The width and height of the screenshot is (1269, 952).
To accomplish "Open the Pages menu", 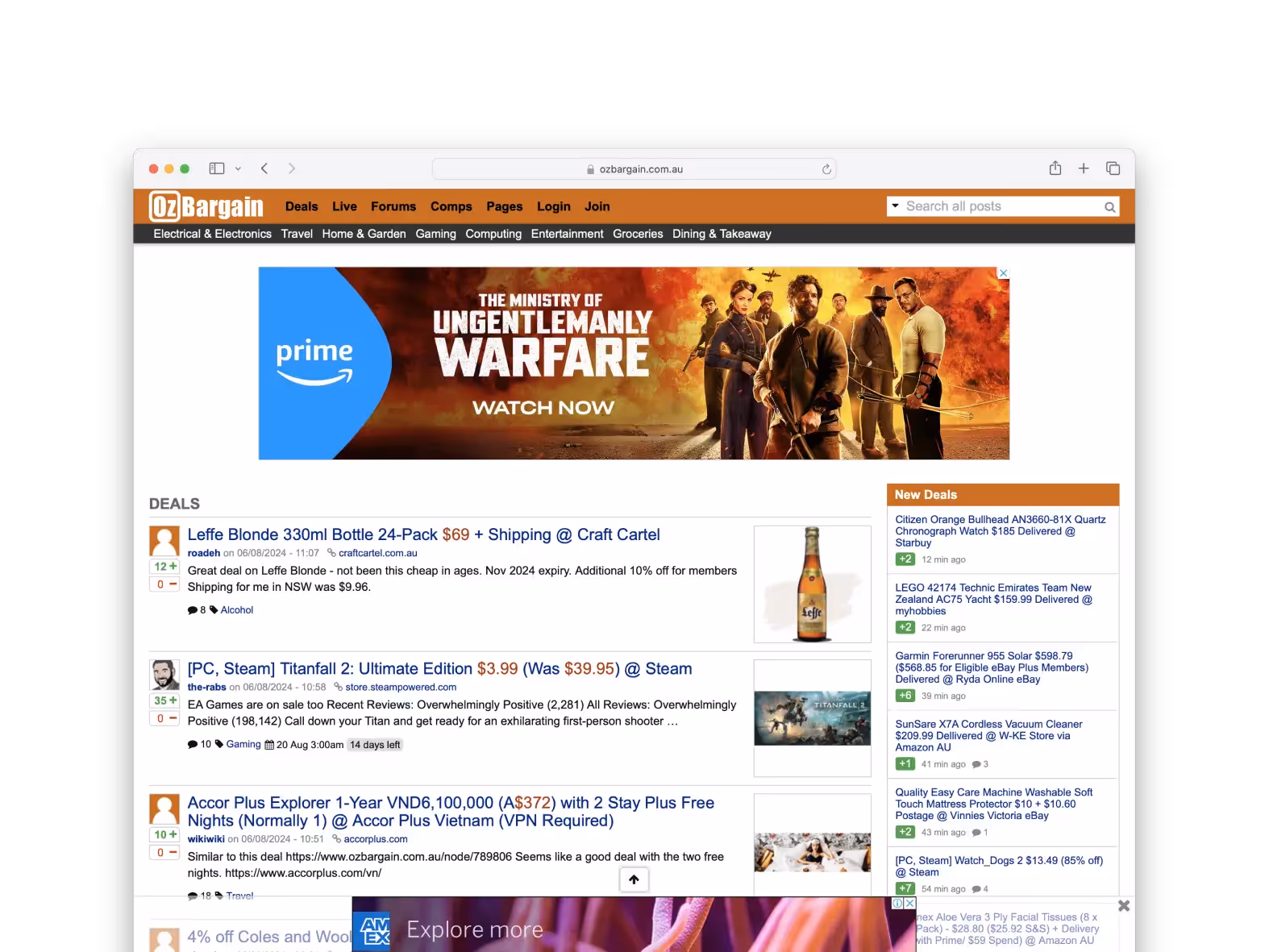I will [x=505, y=206].
